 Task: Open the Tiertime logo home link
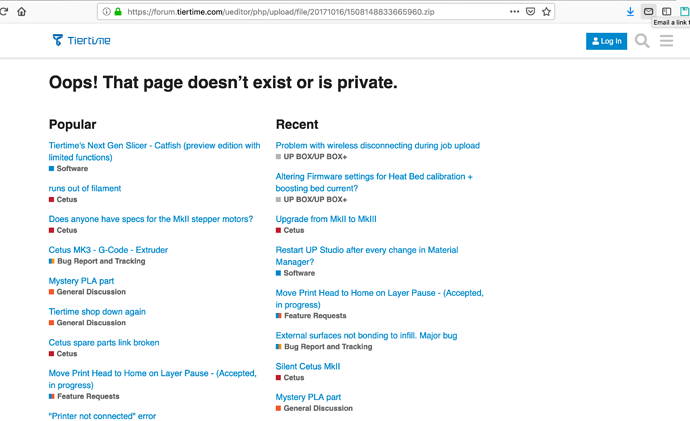coord(81,40)
